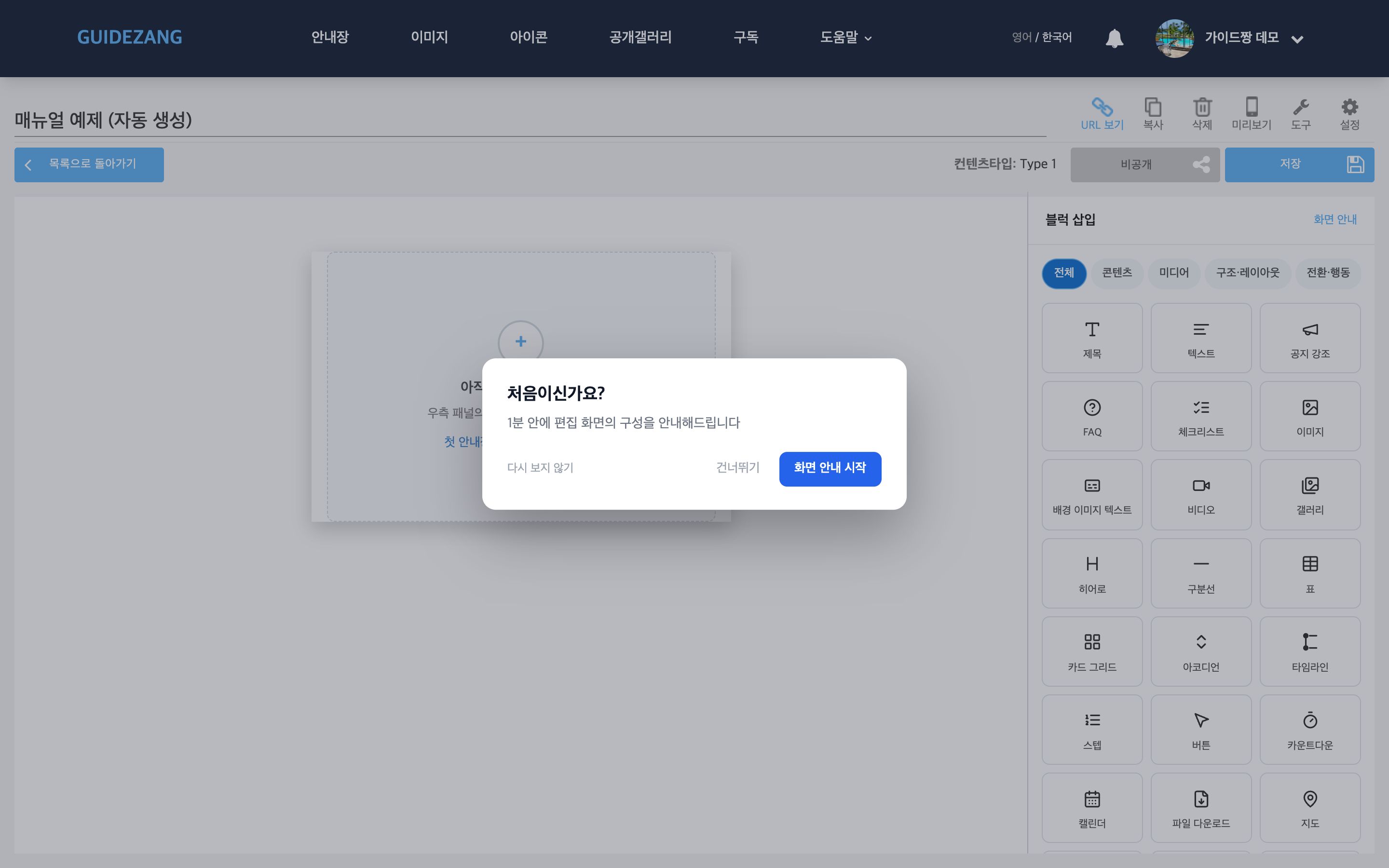
Task: Insert a 캘린더 calendar block
Action: pyautogui.click(x=1092, y=807)
